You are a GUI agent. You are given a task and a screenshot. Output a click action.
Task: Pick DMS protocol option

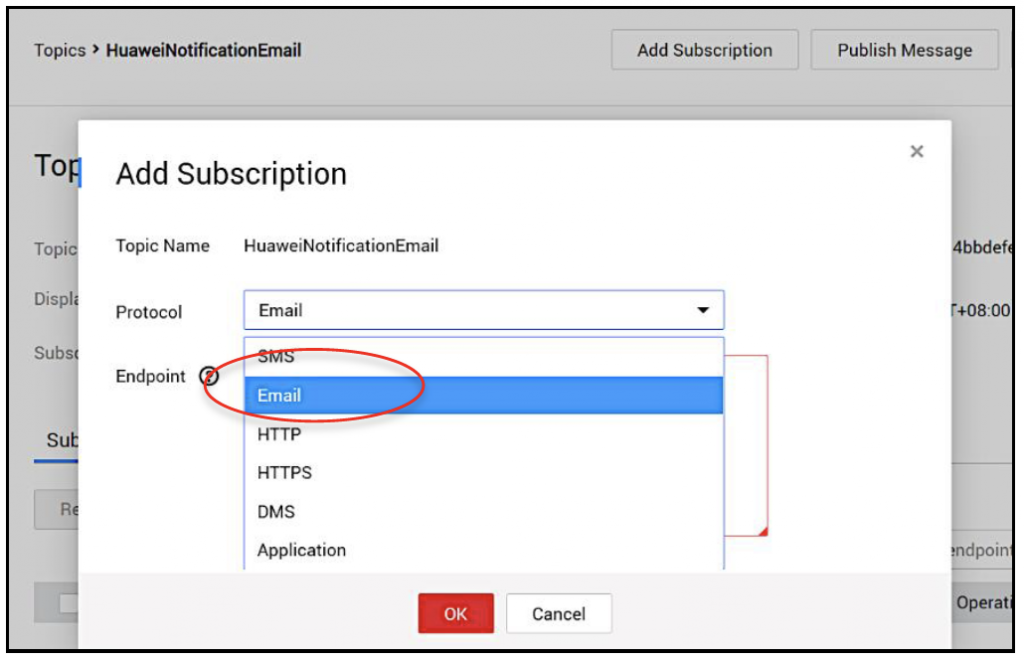pyautogui.click(x=484, y=511)
